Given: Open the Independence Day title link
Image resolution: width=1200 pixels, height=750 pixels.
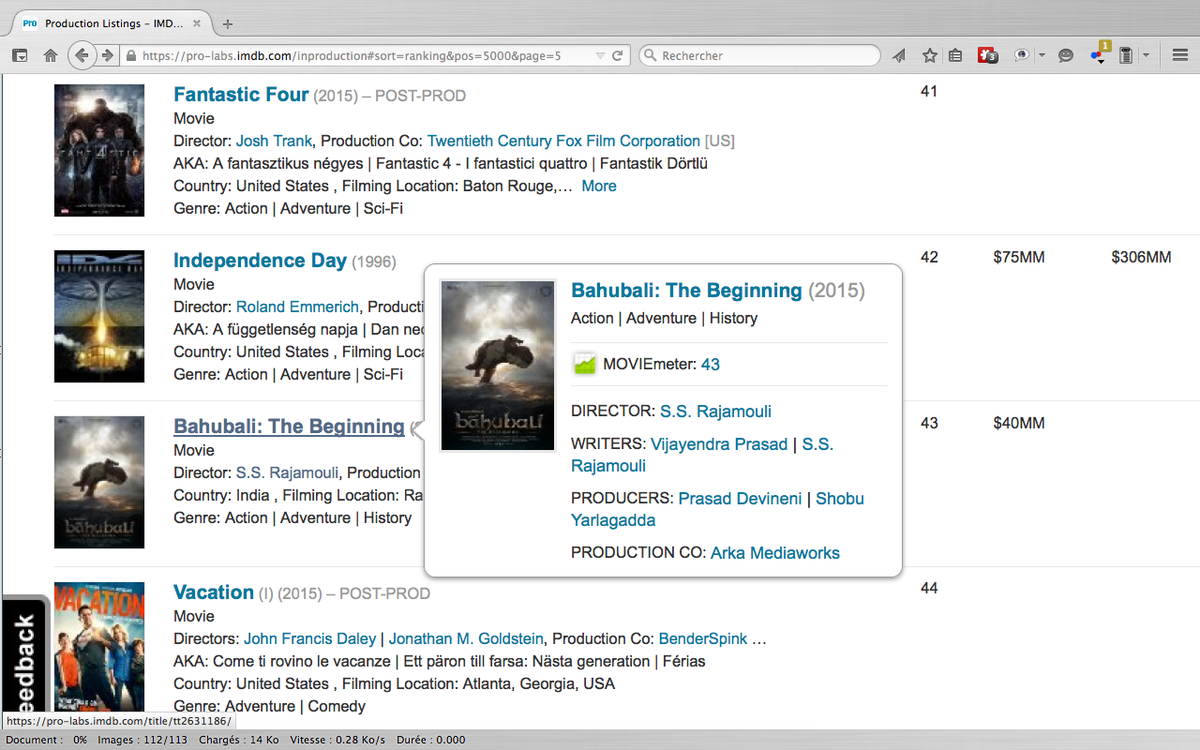Looking at the screenshot, I should 260,260.
